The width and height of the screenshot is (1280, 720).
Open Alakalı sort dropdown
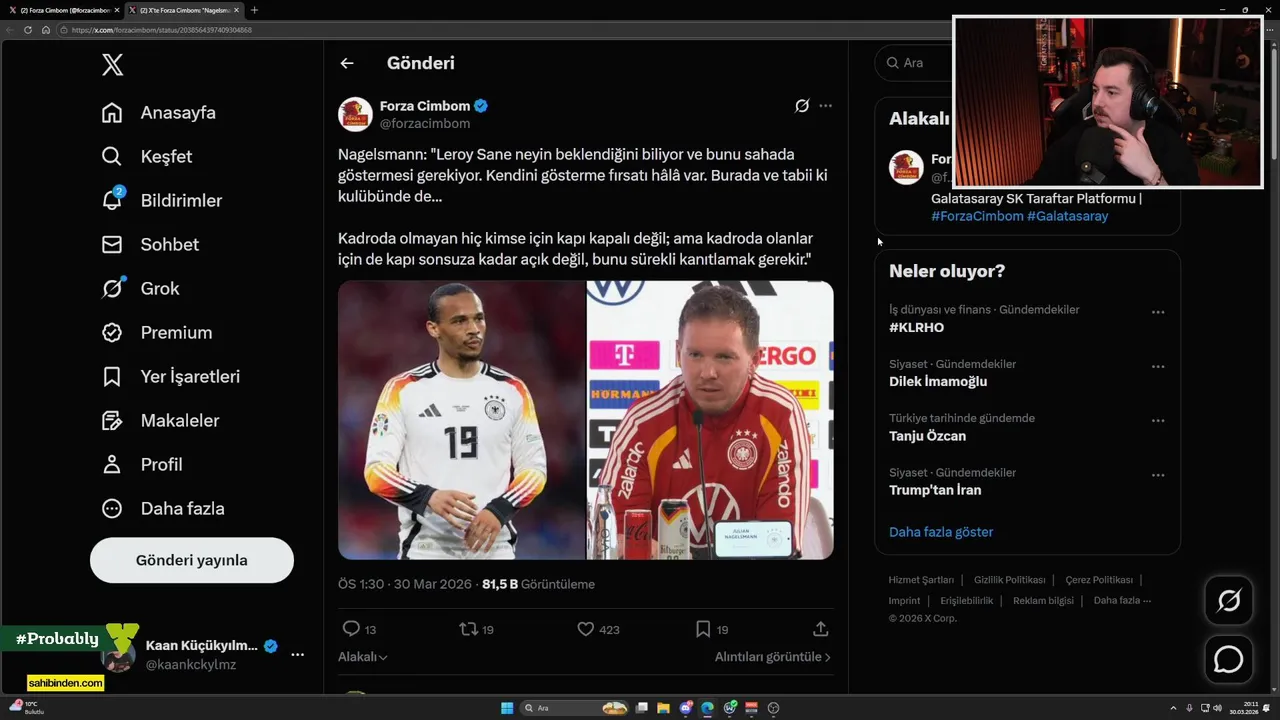click(x=363, y=657)
